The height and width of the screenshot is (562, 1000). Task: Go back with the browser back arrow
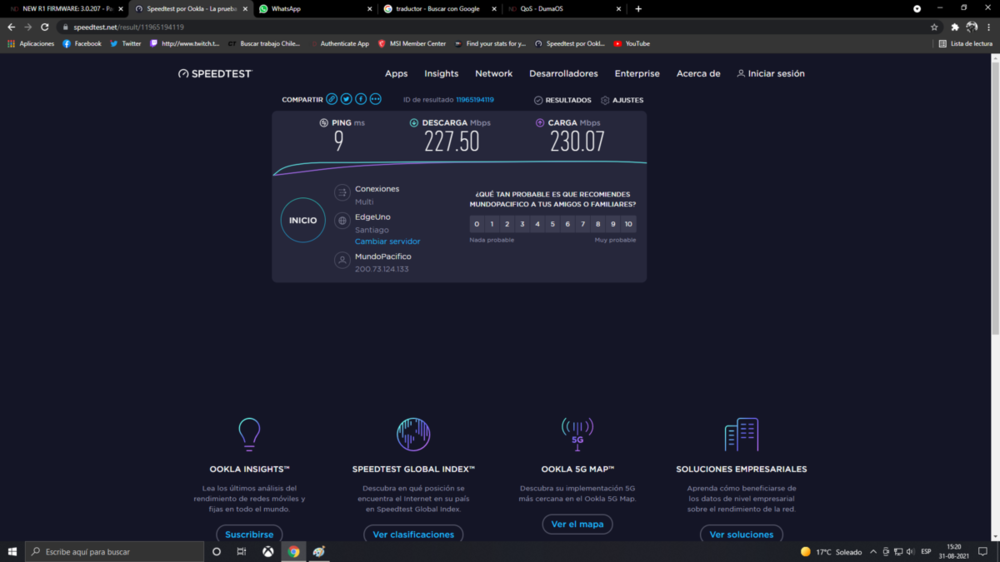click(11, 27)
